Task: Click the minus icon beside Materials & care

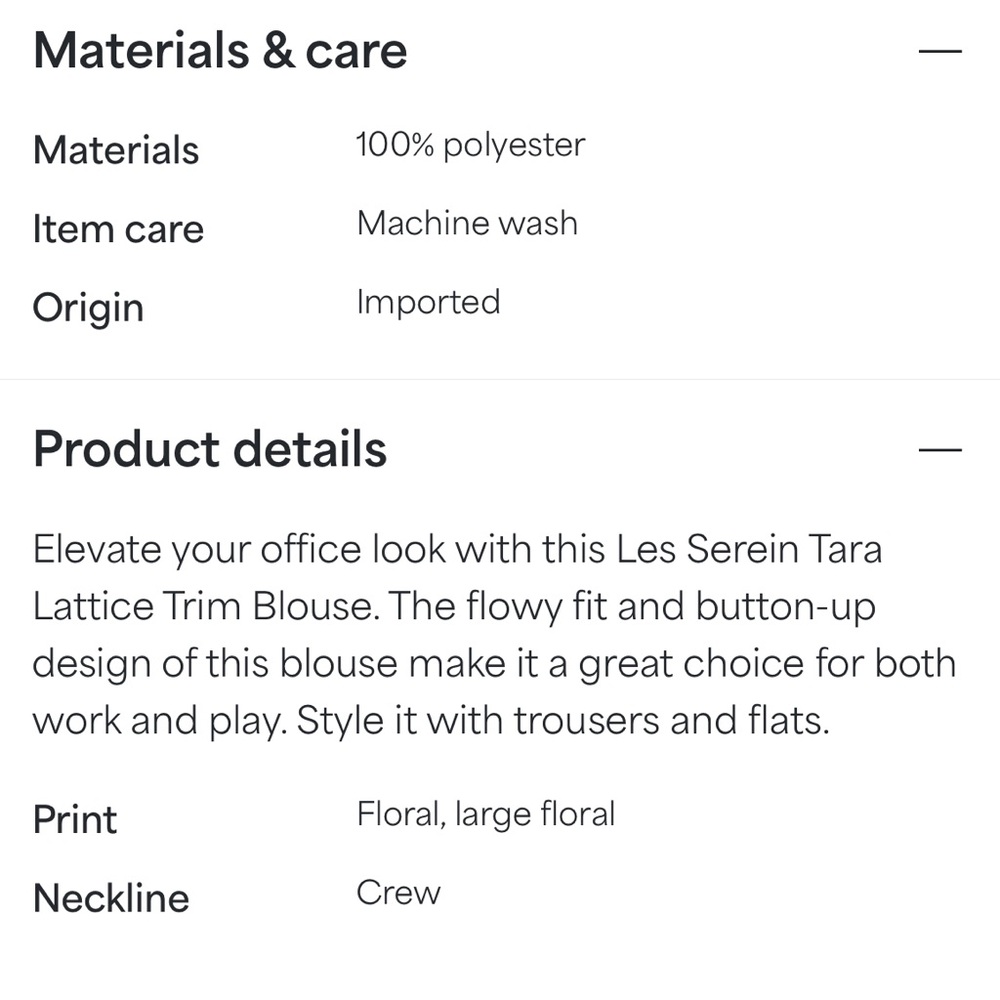Action: coord(941,49)
